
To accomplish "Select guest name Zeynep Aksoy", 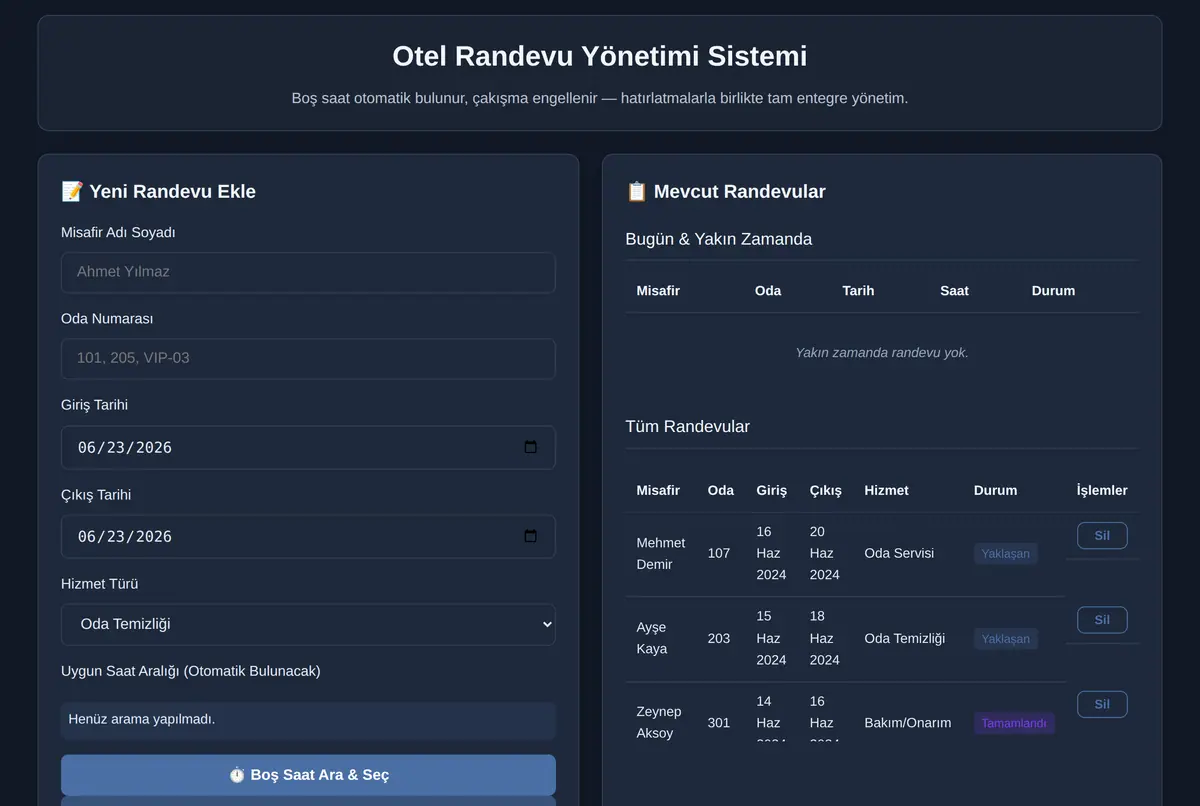I will 659,722.
